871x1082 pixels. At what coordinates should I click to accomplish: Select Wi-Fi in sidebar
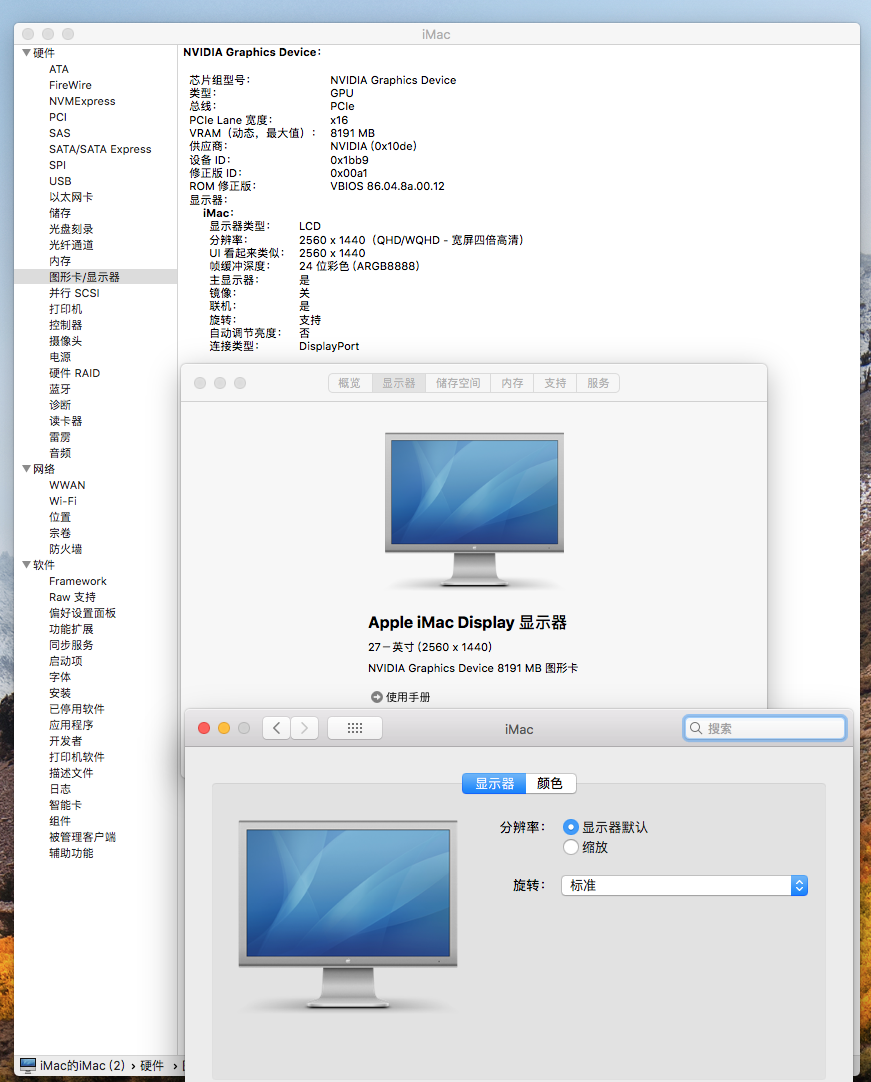pos(63,501)
